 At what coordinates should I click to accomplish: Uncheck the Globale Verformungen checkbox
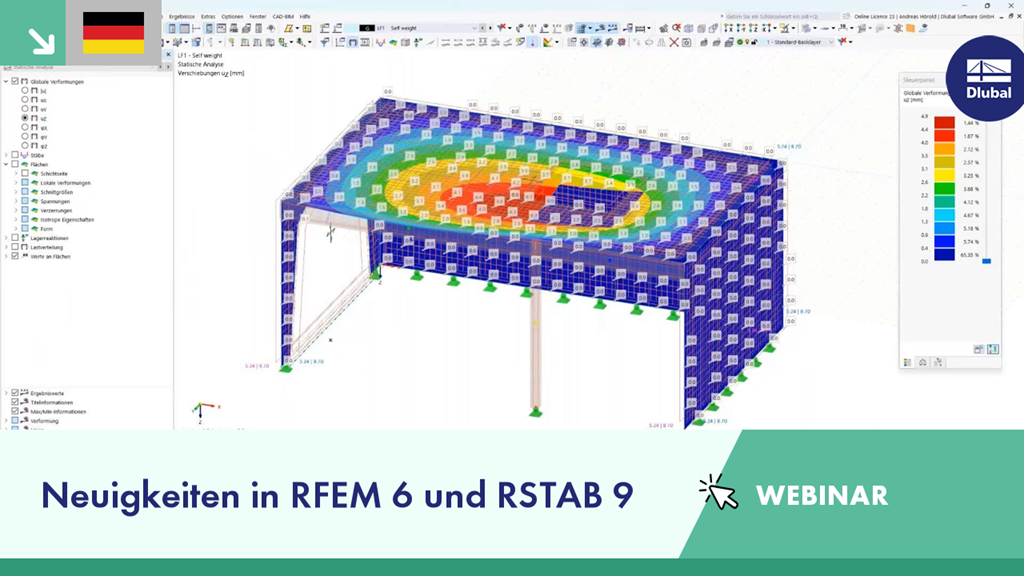click(15, 81)
